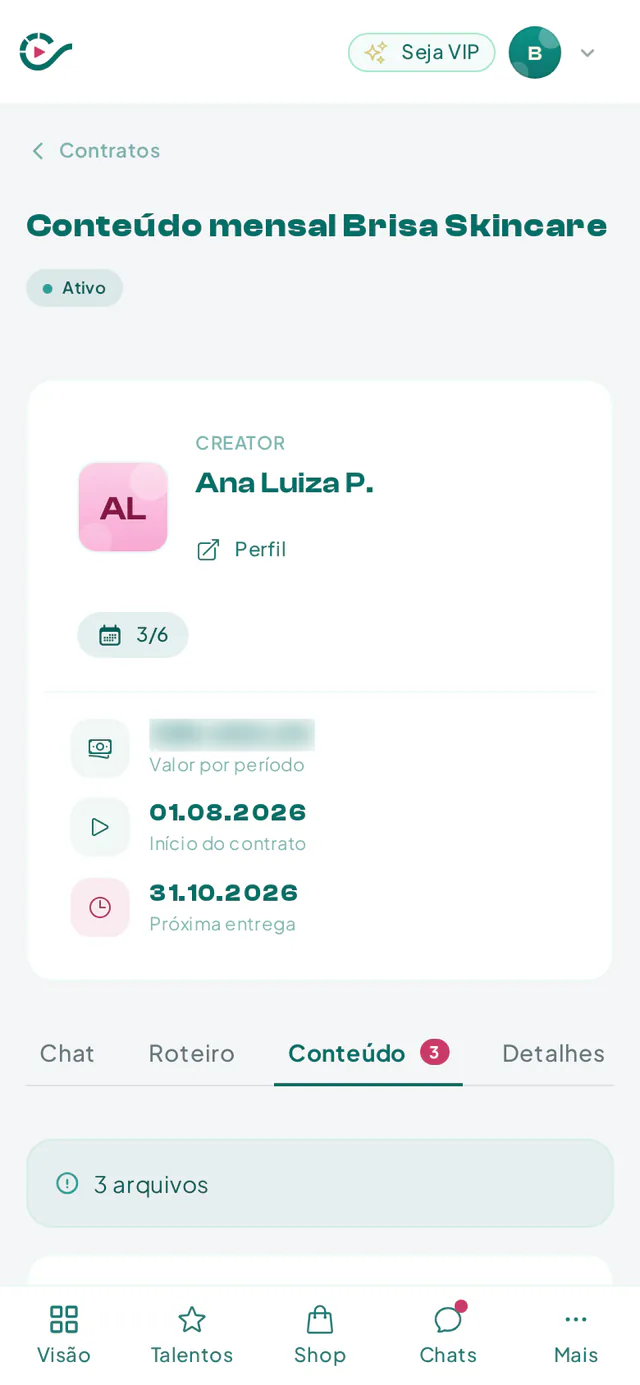
Task: Open the Mais menu in bottom navigation
Action: pyautogui.click(x=576, y=1334)
